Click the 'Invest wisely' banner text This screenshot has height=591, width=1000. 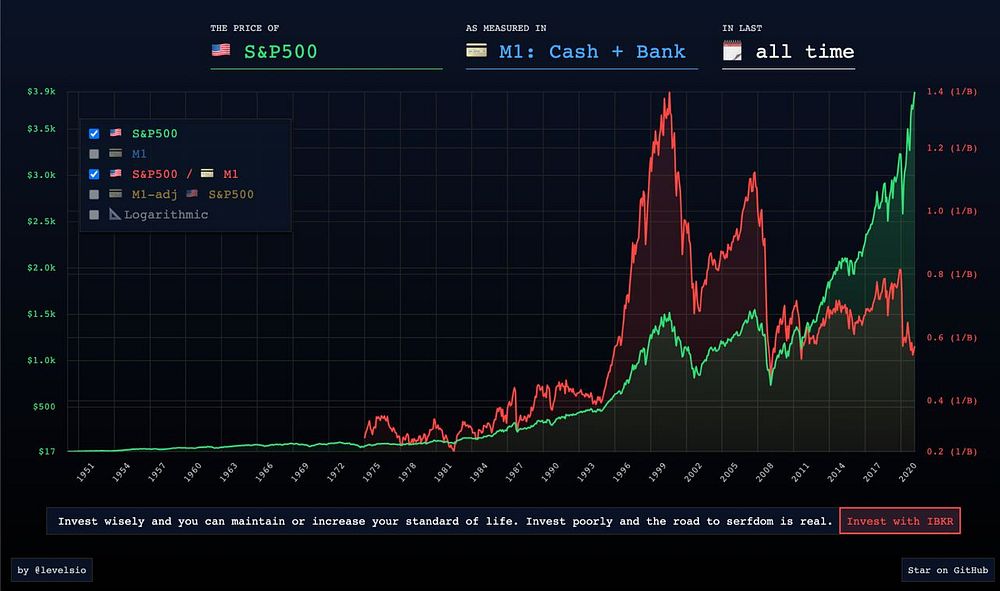coord(445,522)
